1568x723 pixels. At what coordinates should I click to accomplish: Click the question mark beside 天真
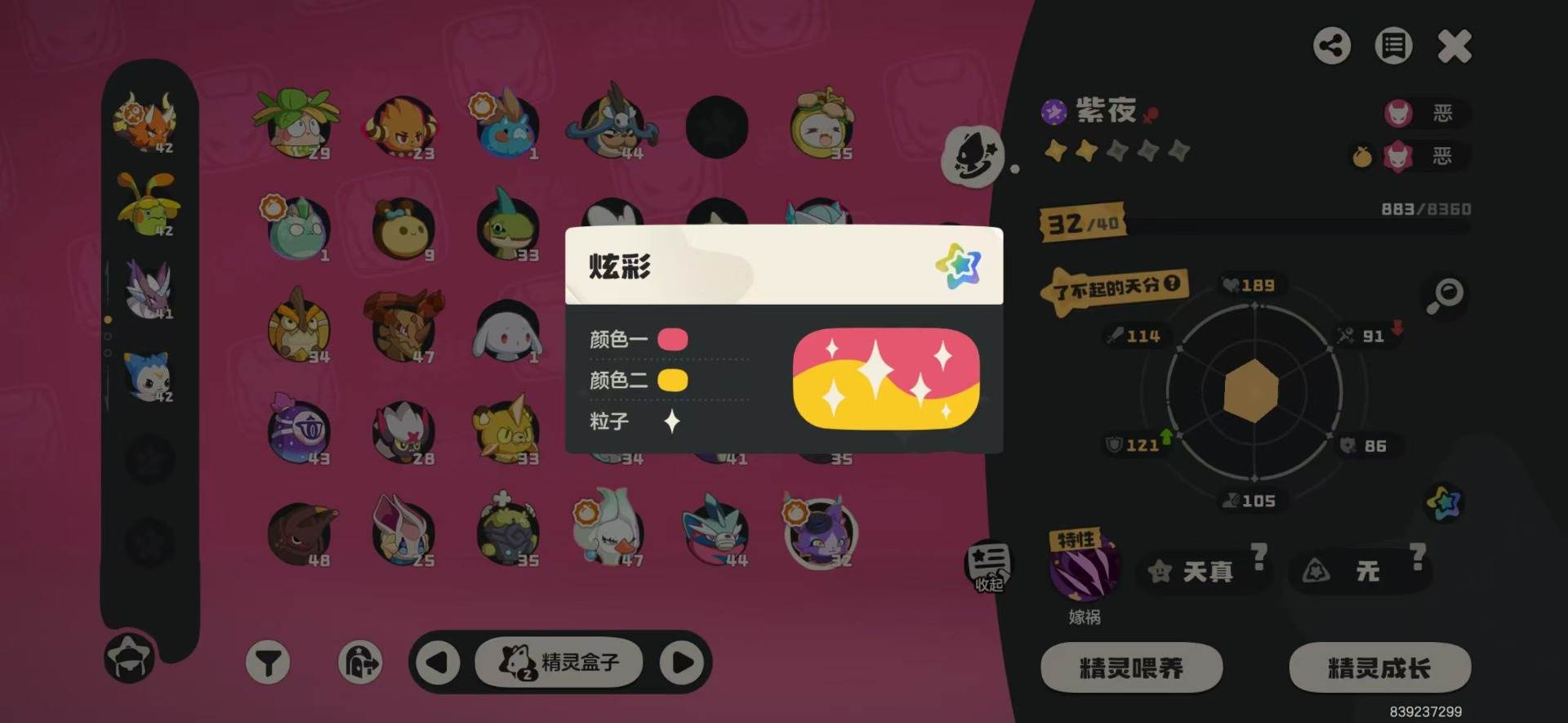coord(1259,557)
